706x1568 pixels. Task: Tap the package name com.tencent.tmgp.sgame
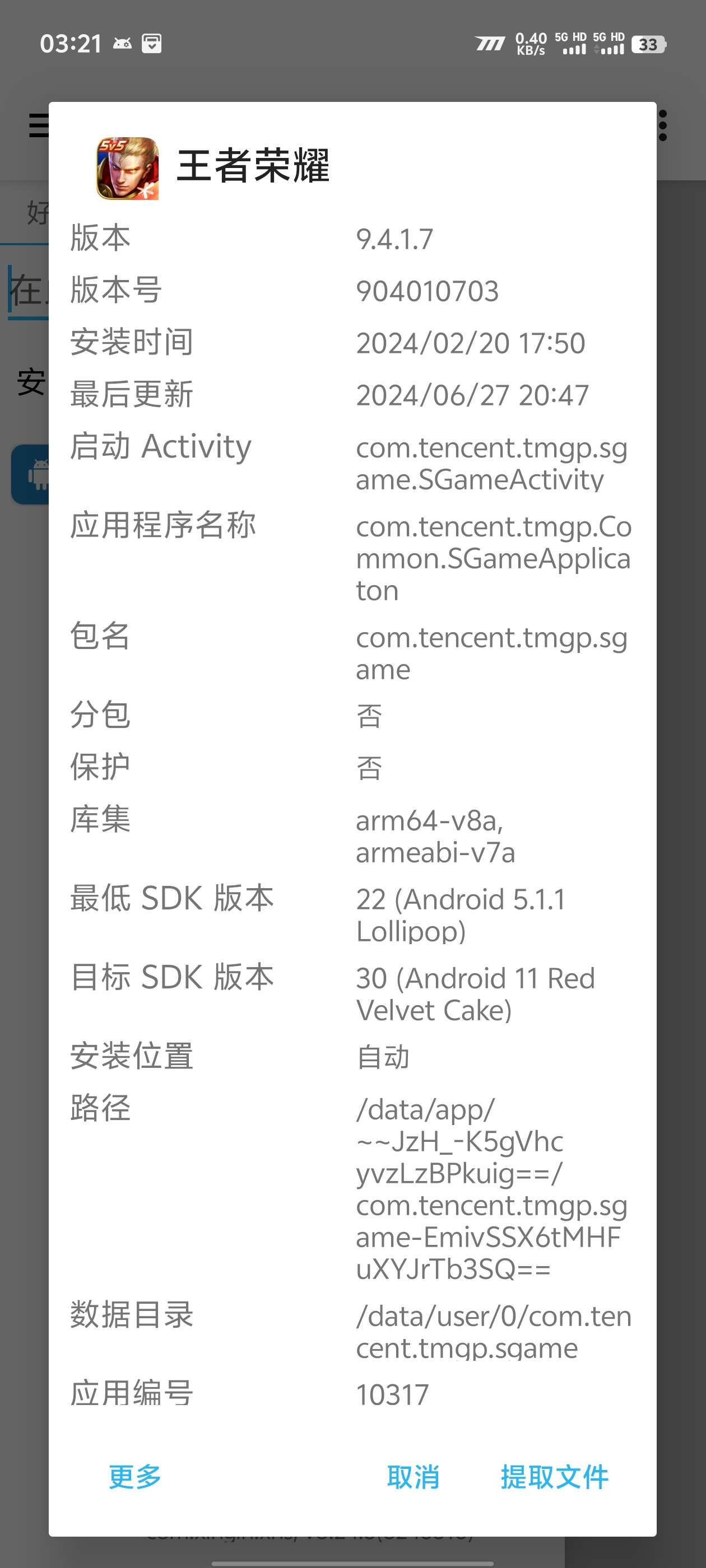tap(491, 653)
